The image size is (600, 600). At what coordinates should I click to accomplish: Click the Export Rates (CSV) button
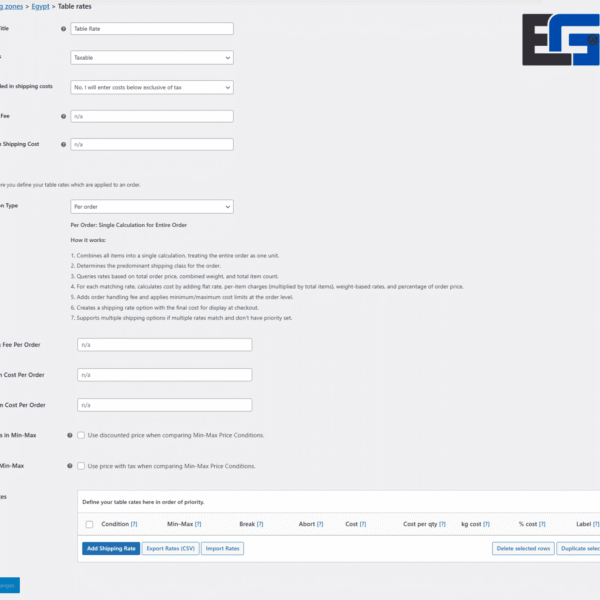coord(170,548)
